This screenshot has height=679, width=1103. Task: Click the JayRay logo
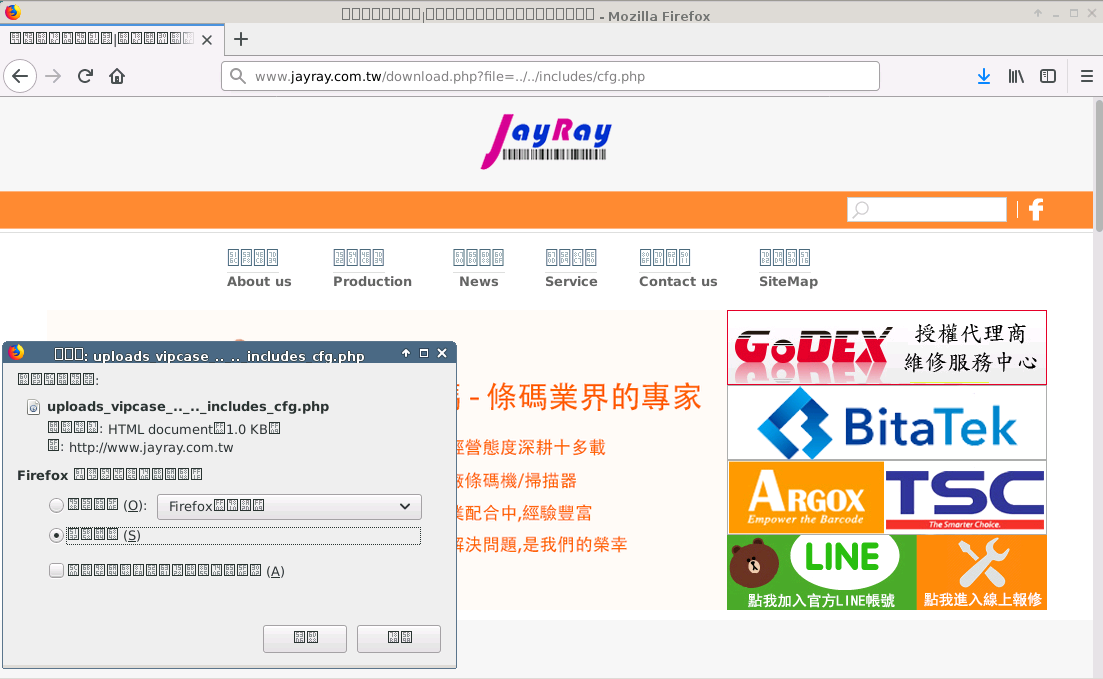(x=546, y=141)
